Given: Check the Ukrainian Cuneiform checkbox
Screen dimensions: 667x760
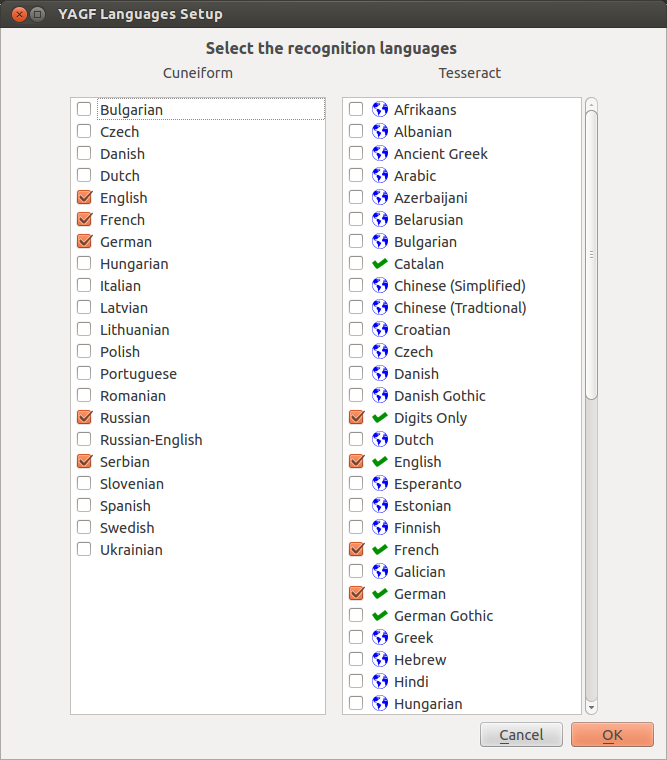Looking at the screenshot, I should (84, 550).
